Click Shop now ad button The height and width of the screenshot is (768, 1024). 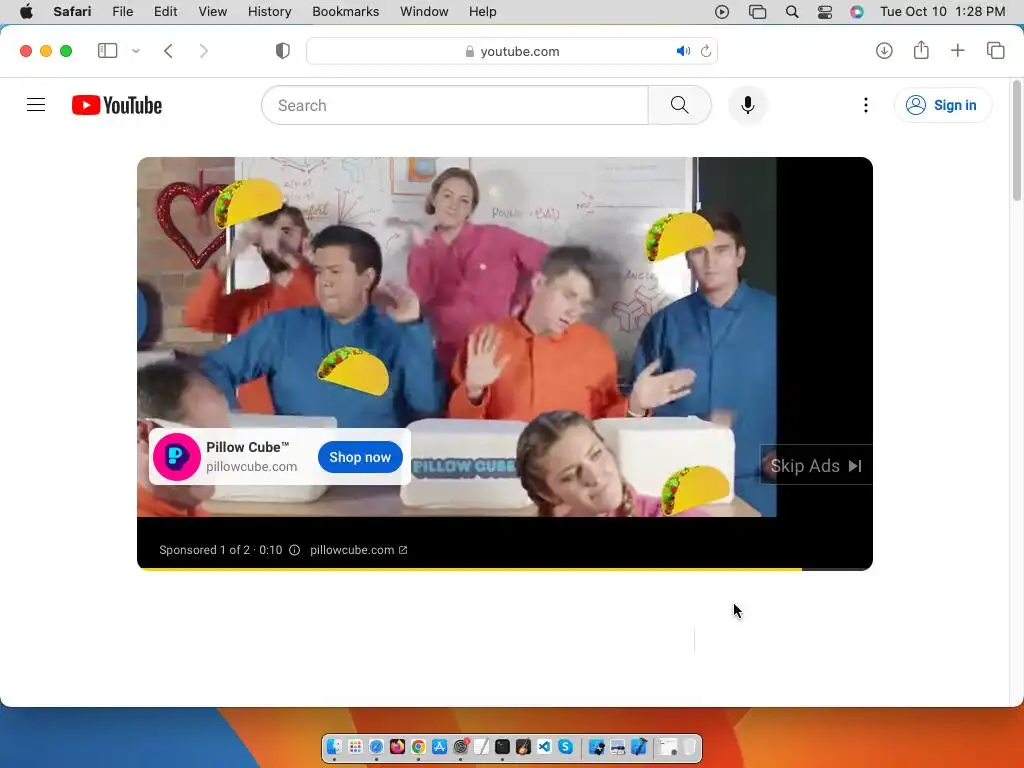click(x=360, y=457)
